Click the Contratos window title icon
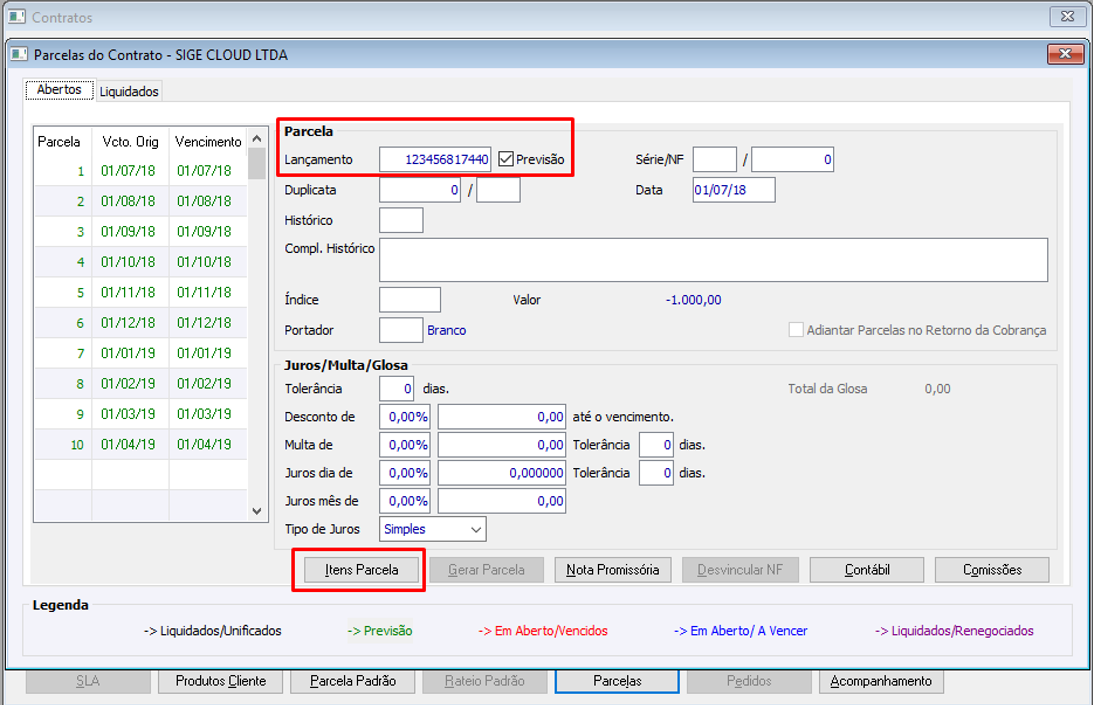 [x=17, y=16]
